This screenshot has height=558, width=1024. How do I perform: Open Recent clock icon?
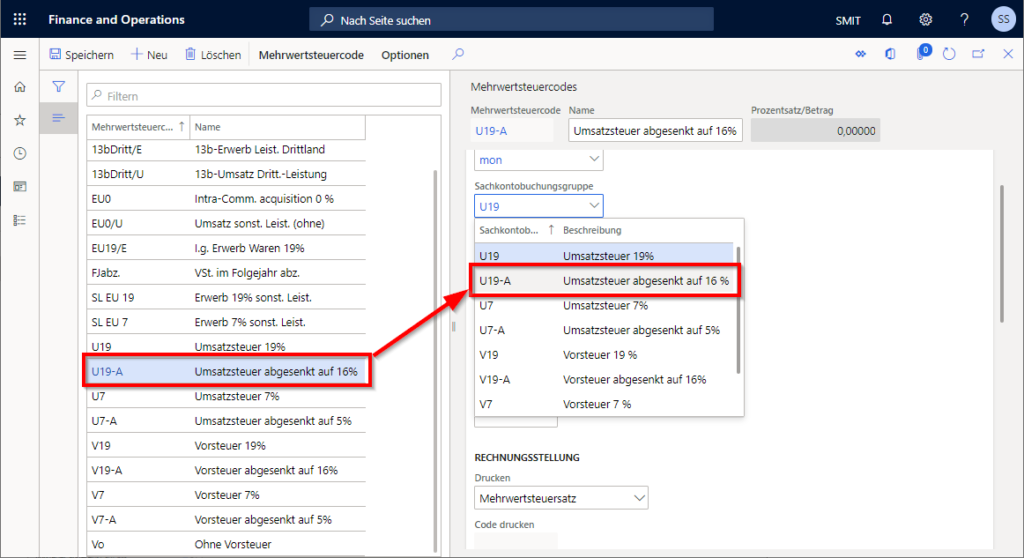click(x=20, y=154)
